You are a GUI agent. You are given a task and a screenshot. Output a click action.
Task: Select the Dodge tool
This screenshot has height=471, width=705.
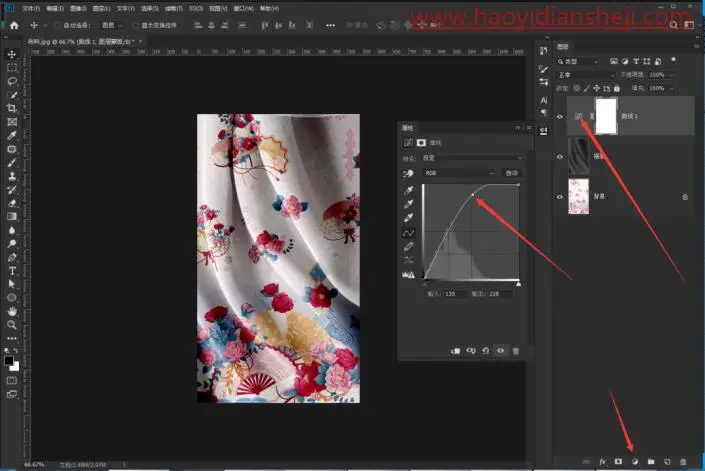coord(12,244)
